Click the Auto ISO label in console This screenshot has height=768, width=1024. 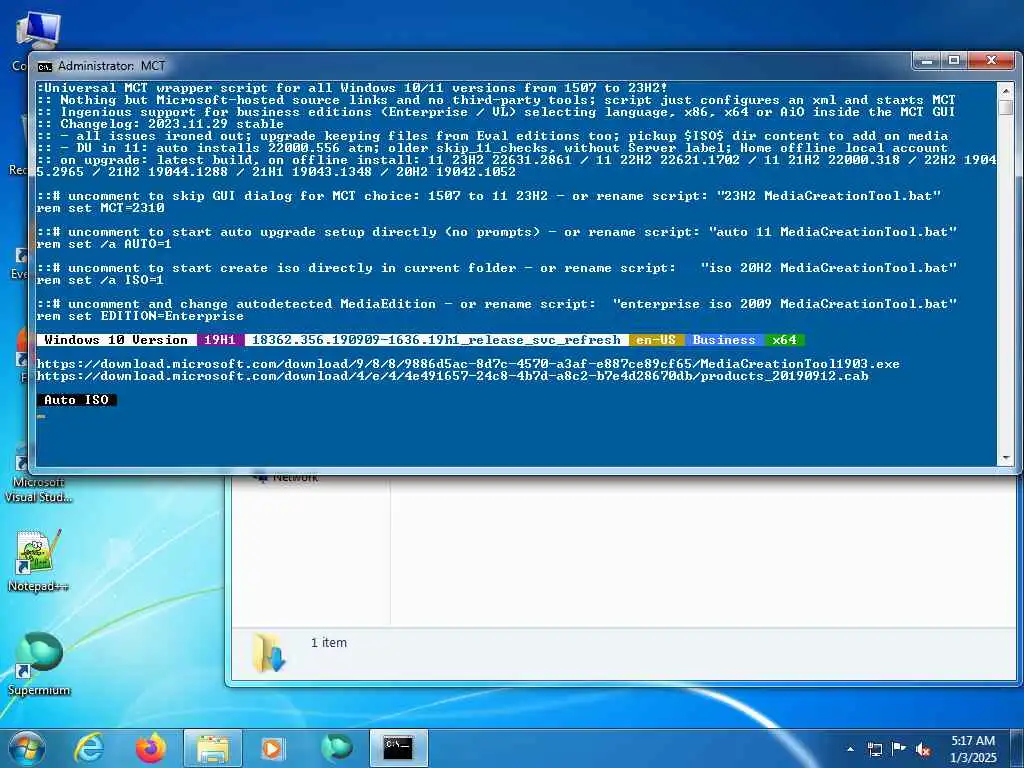[76, 400]
